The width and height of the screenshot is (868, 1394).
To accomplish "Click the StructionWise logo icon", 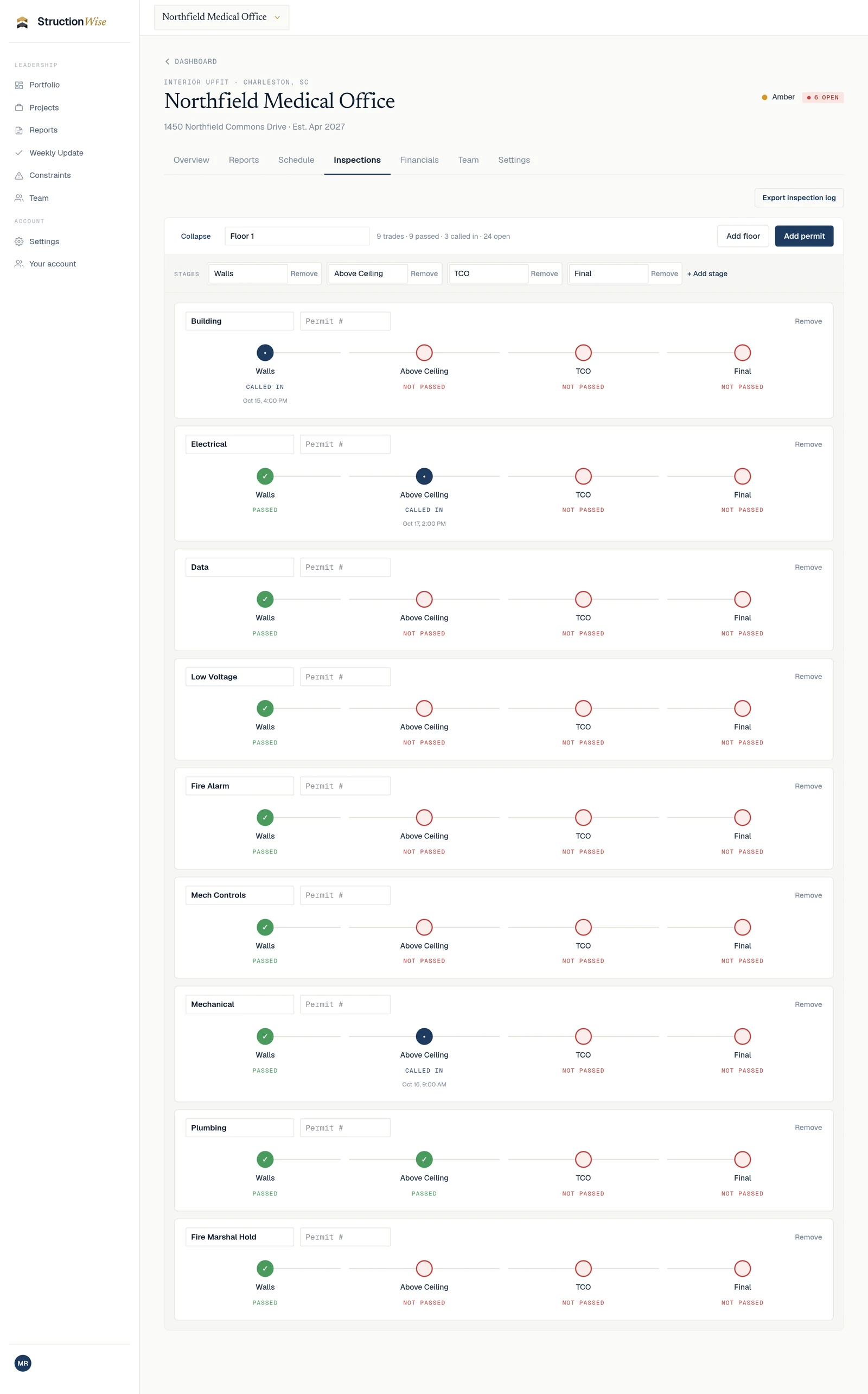I will 22,22.
